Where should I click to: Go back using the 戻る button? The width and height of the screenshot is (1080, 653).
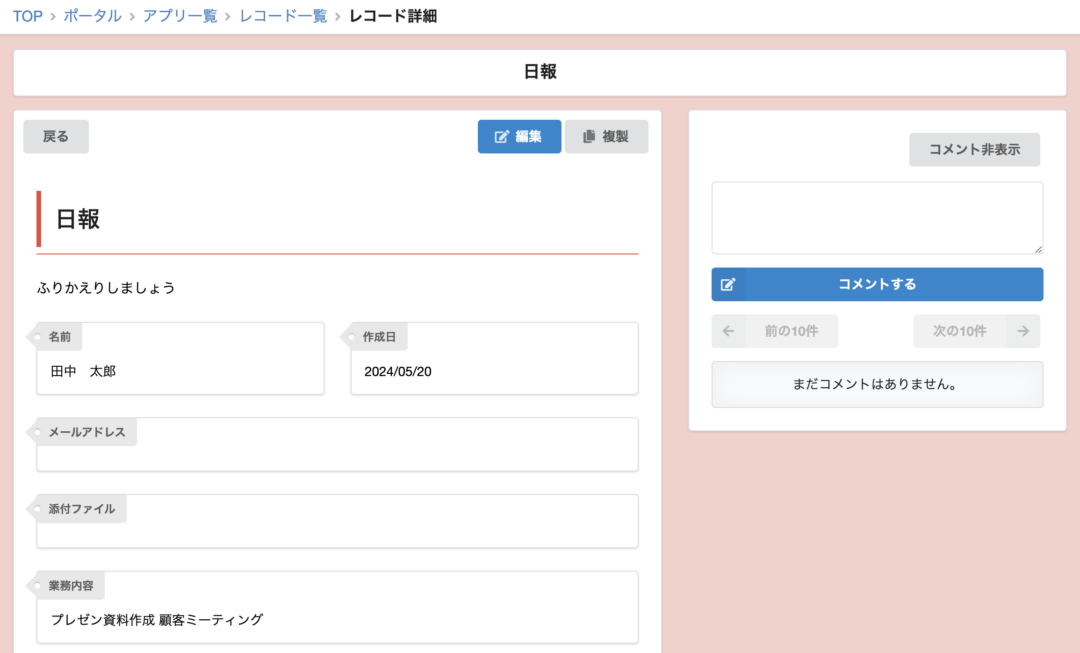[55, 136]
